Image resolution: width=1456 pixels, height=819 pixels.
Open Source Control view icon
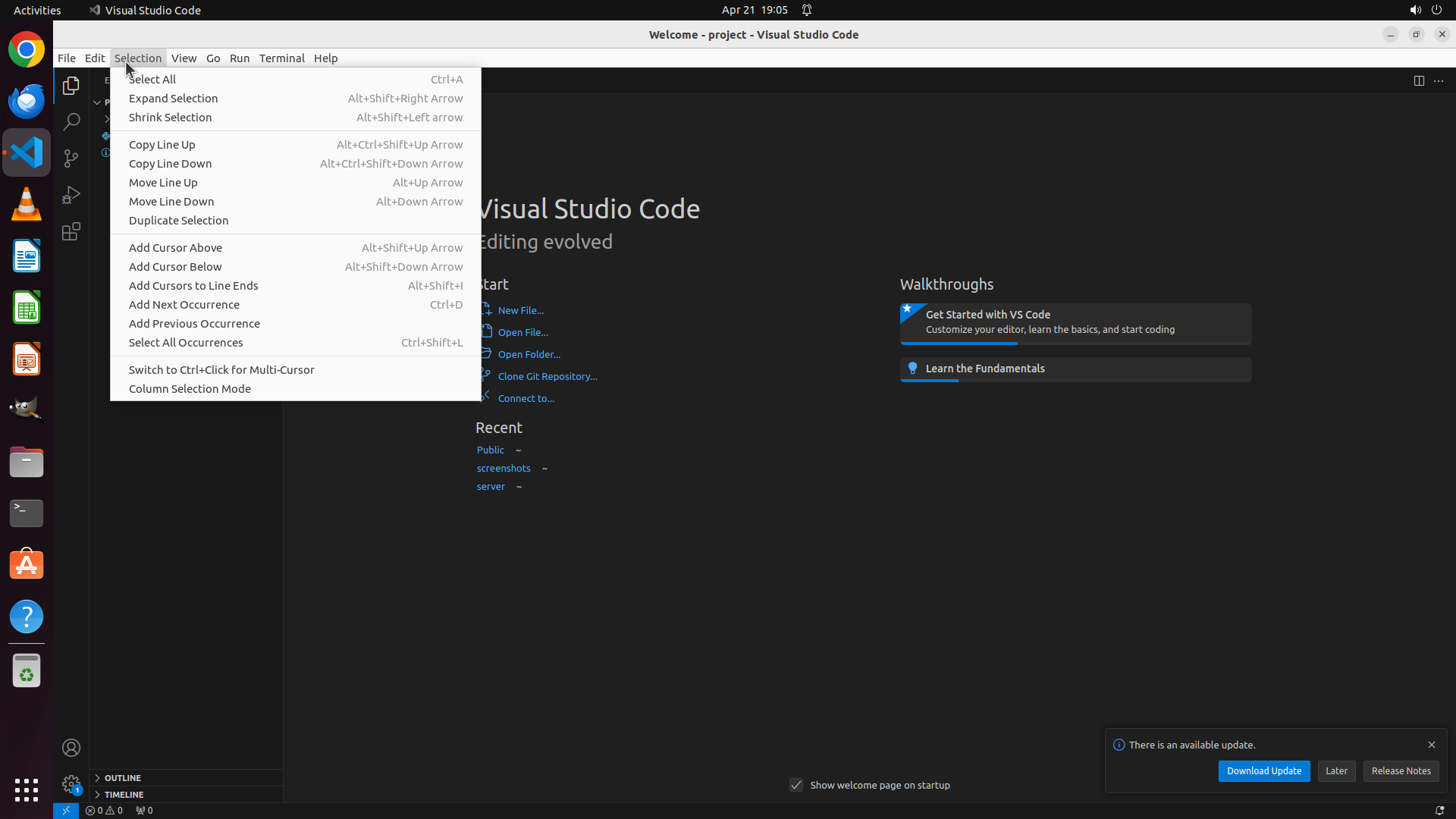tap(71, 158)
